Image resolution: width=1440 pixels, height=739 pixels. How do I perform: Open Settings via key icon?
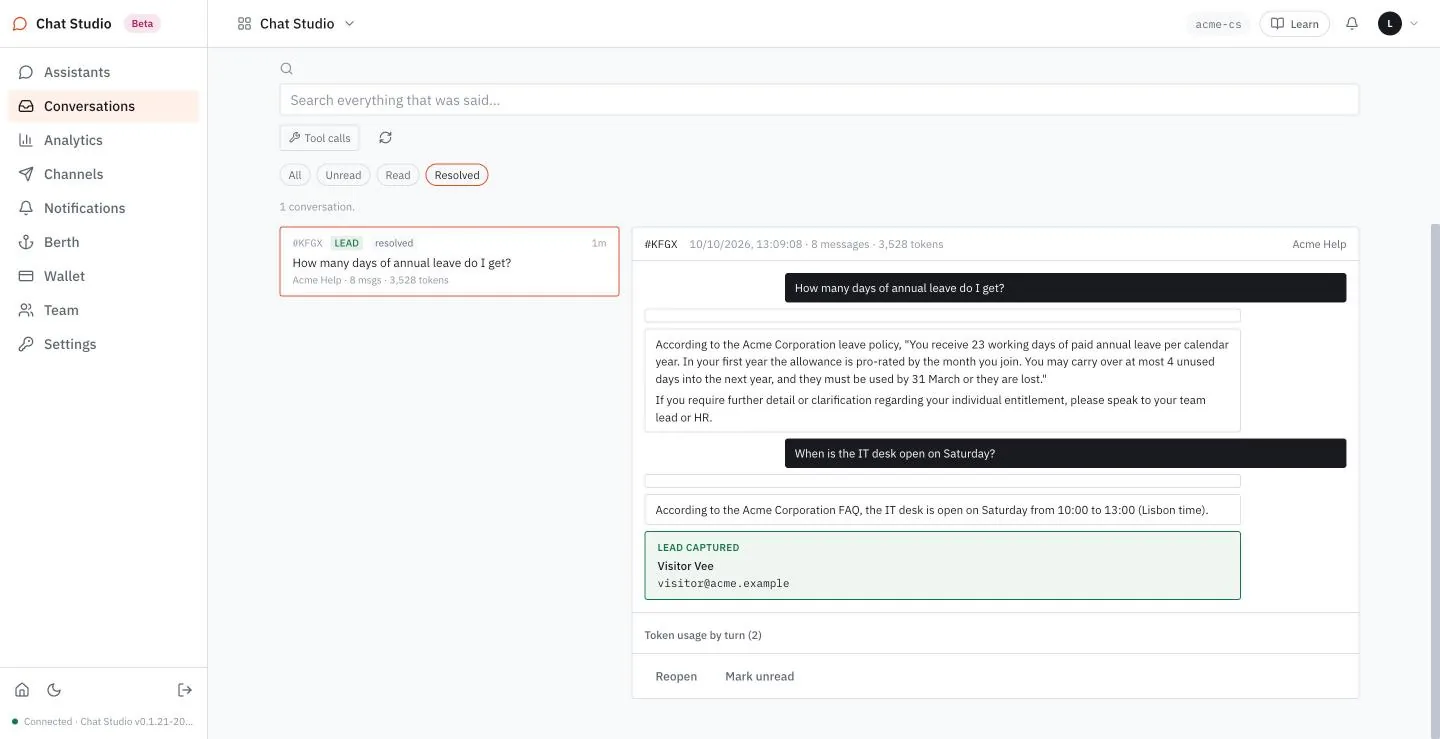[x=103, y=344]
